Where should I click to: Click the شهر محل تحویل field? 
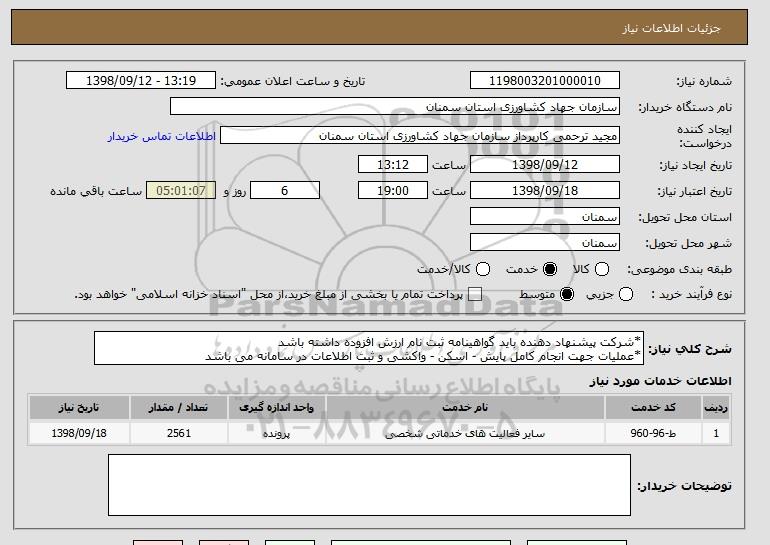(x=545, y=243)
